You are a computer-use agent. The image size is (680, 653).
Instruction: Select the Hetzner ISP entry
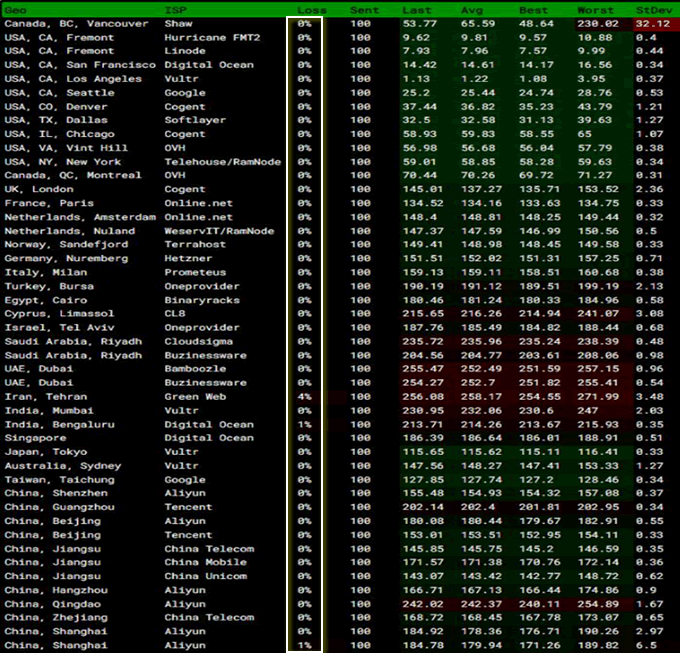point(188,258)
